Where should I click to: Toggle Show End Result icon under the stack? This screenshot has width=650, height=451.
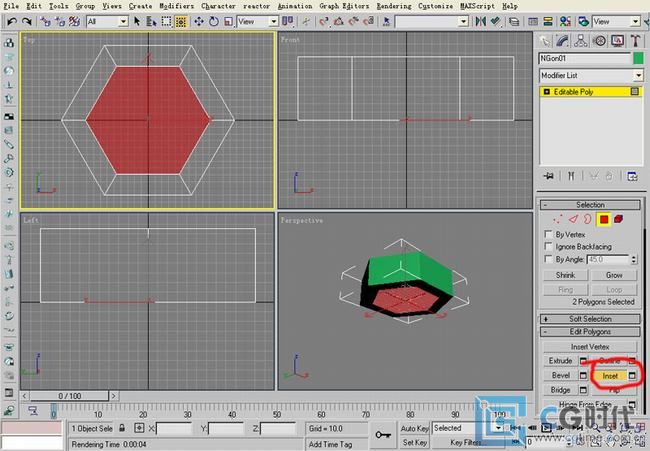point(571,176)
